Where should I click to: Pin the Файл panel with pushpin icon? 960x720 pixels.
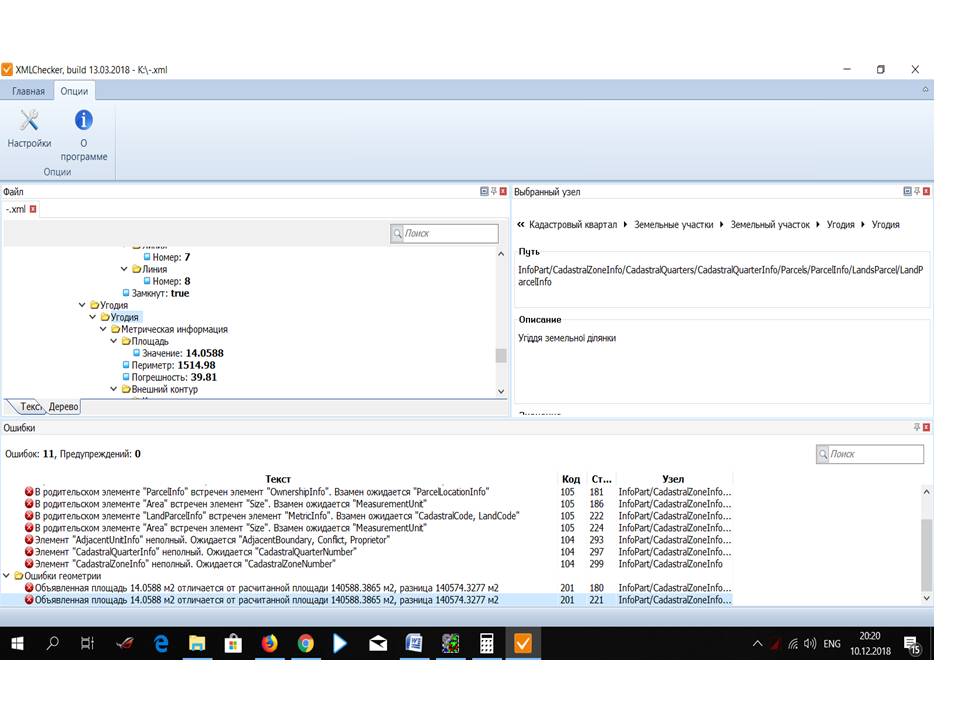[x=493, y=191]
